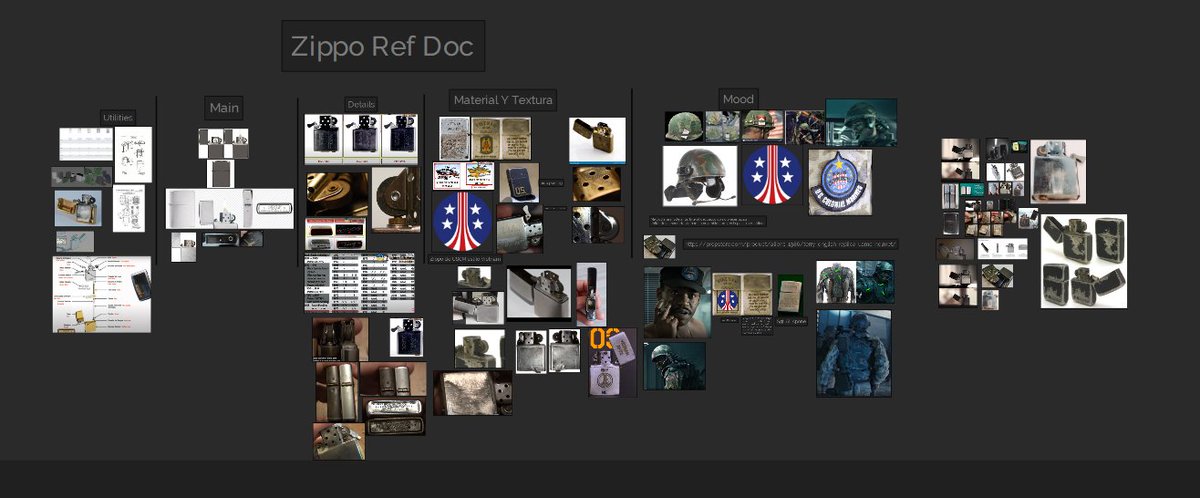
Task: Select the green-lit armor figures image
Action: point(855,282)
